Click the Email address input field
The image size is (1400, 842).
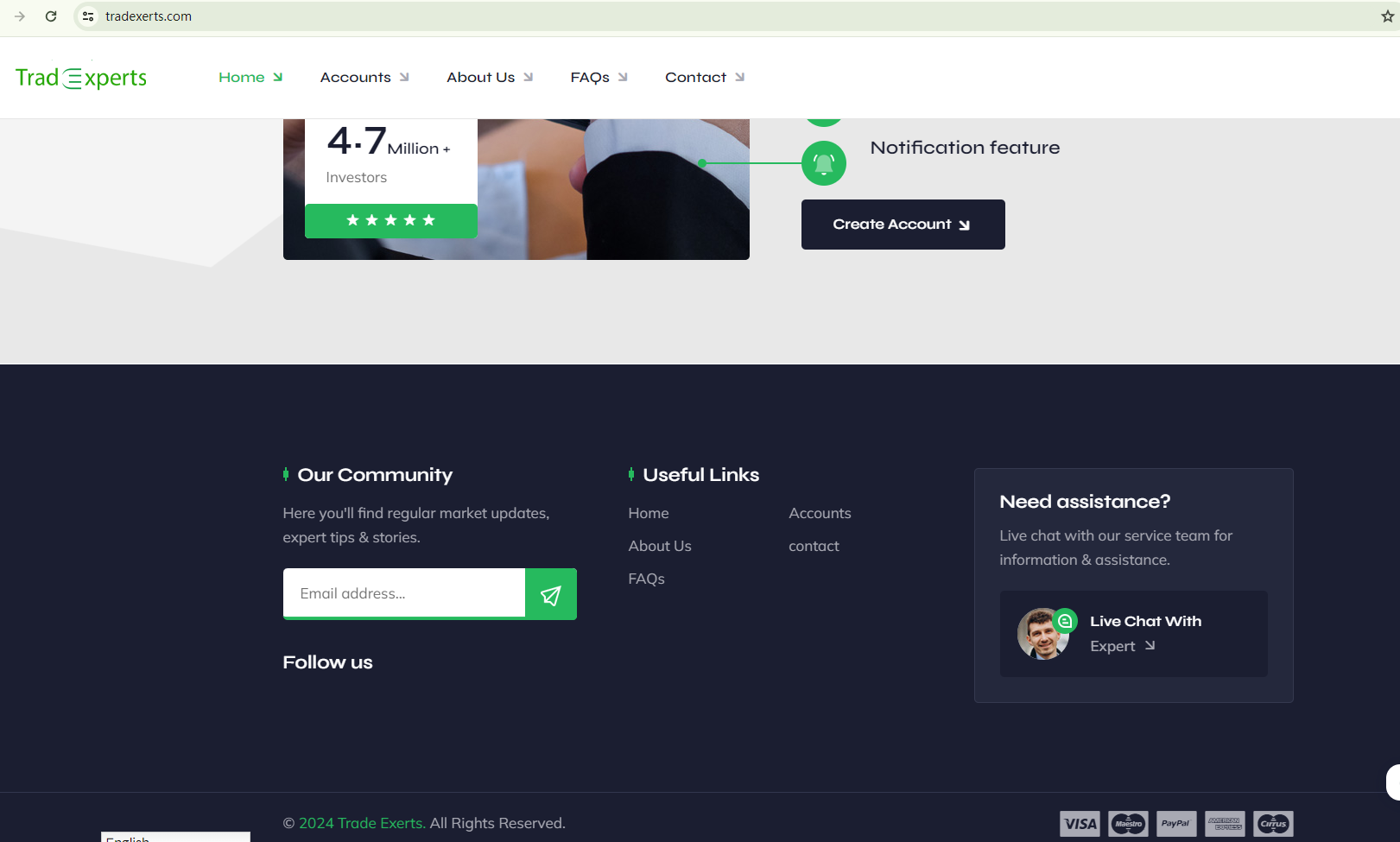(x=403, y=593)
